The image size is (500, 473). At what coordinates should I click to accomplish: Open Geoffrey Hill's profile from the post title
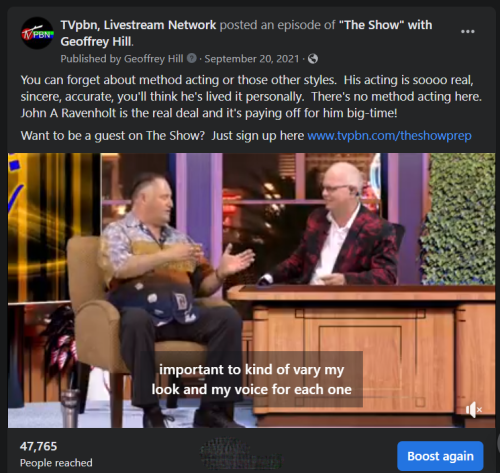[96, 42]
